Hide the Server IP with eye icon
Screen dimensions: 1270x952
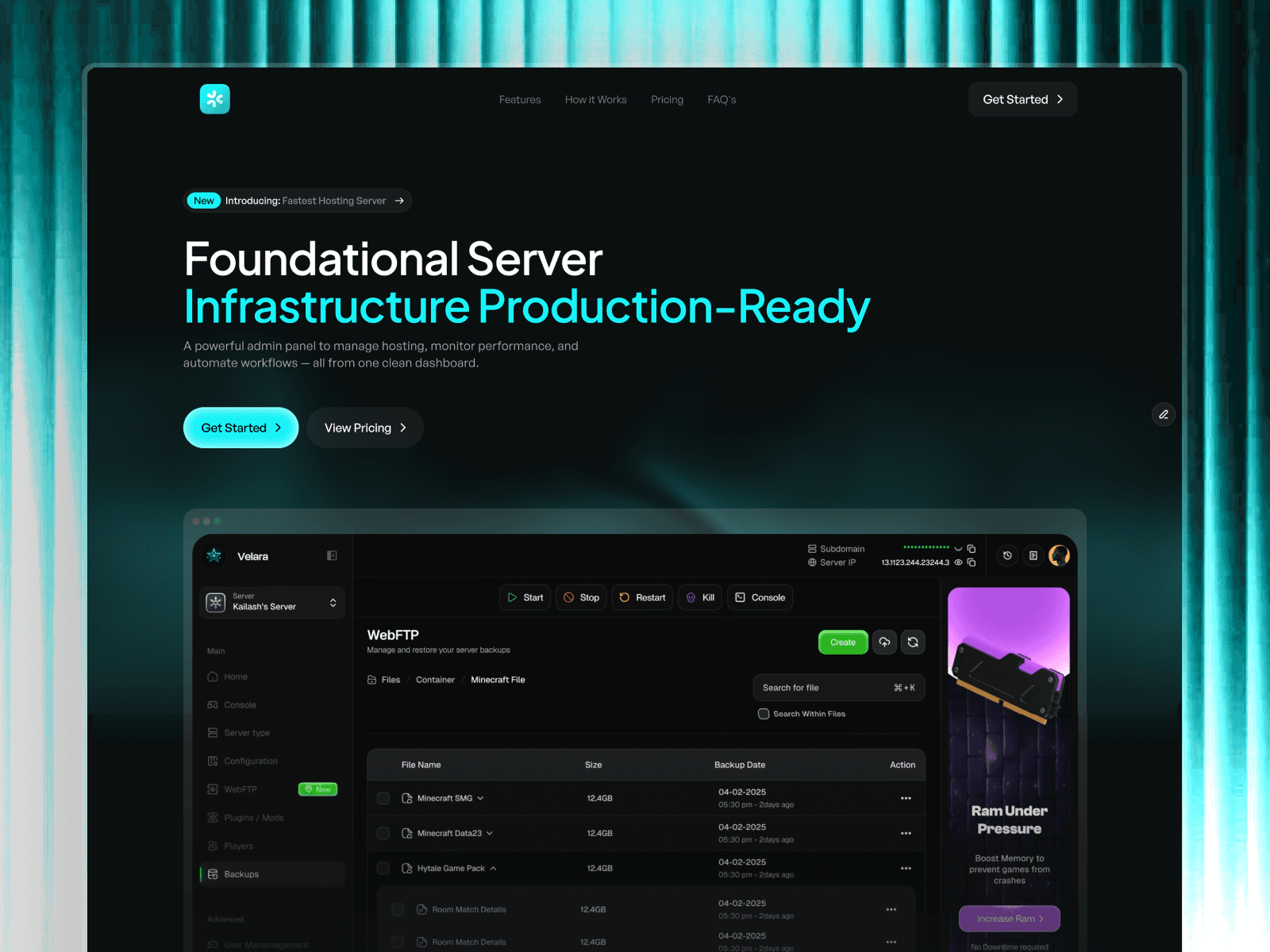click(x=958, y=562)
